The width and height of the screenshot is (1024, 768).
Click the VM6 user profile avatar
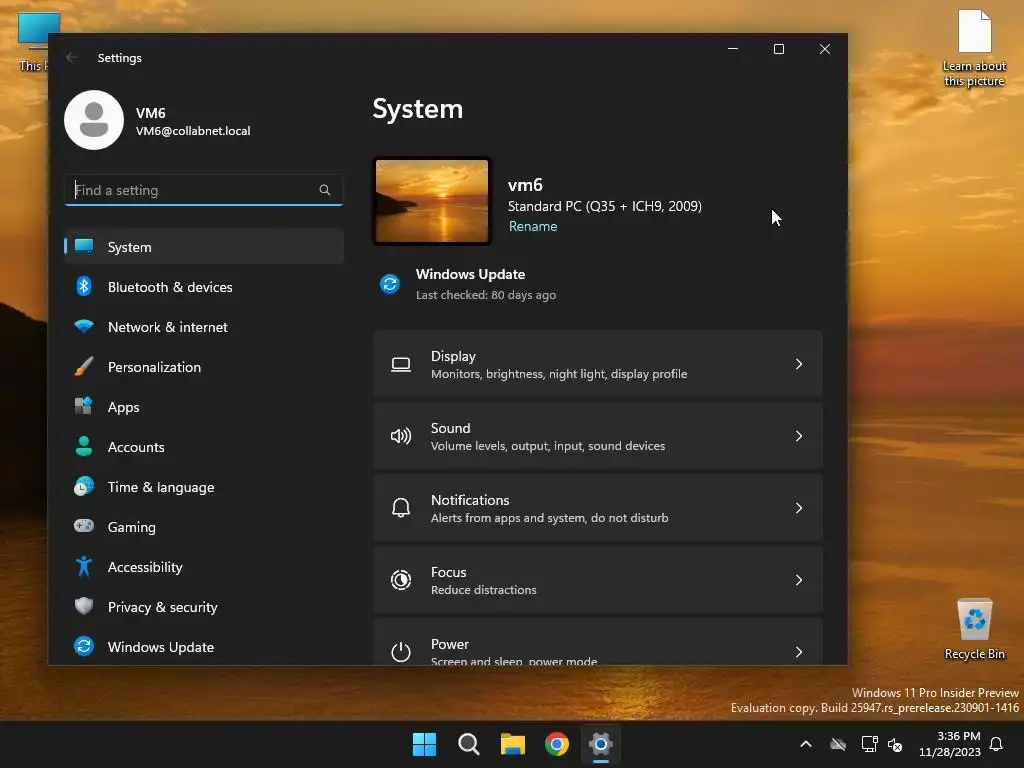pos(94,120)
